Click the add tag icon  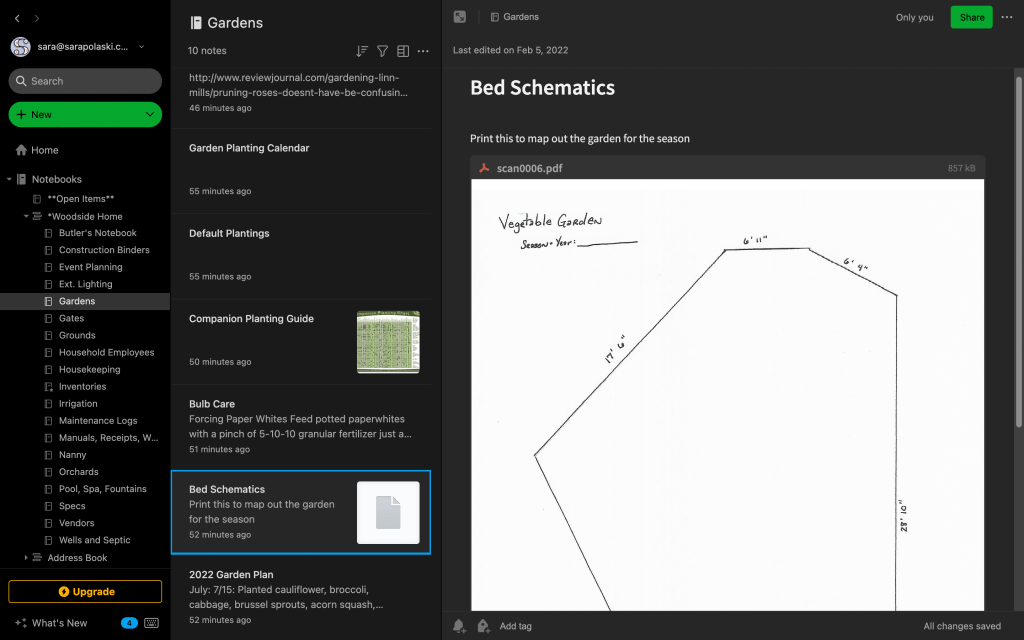[x=483, y=626]
